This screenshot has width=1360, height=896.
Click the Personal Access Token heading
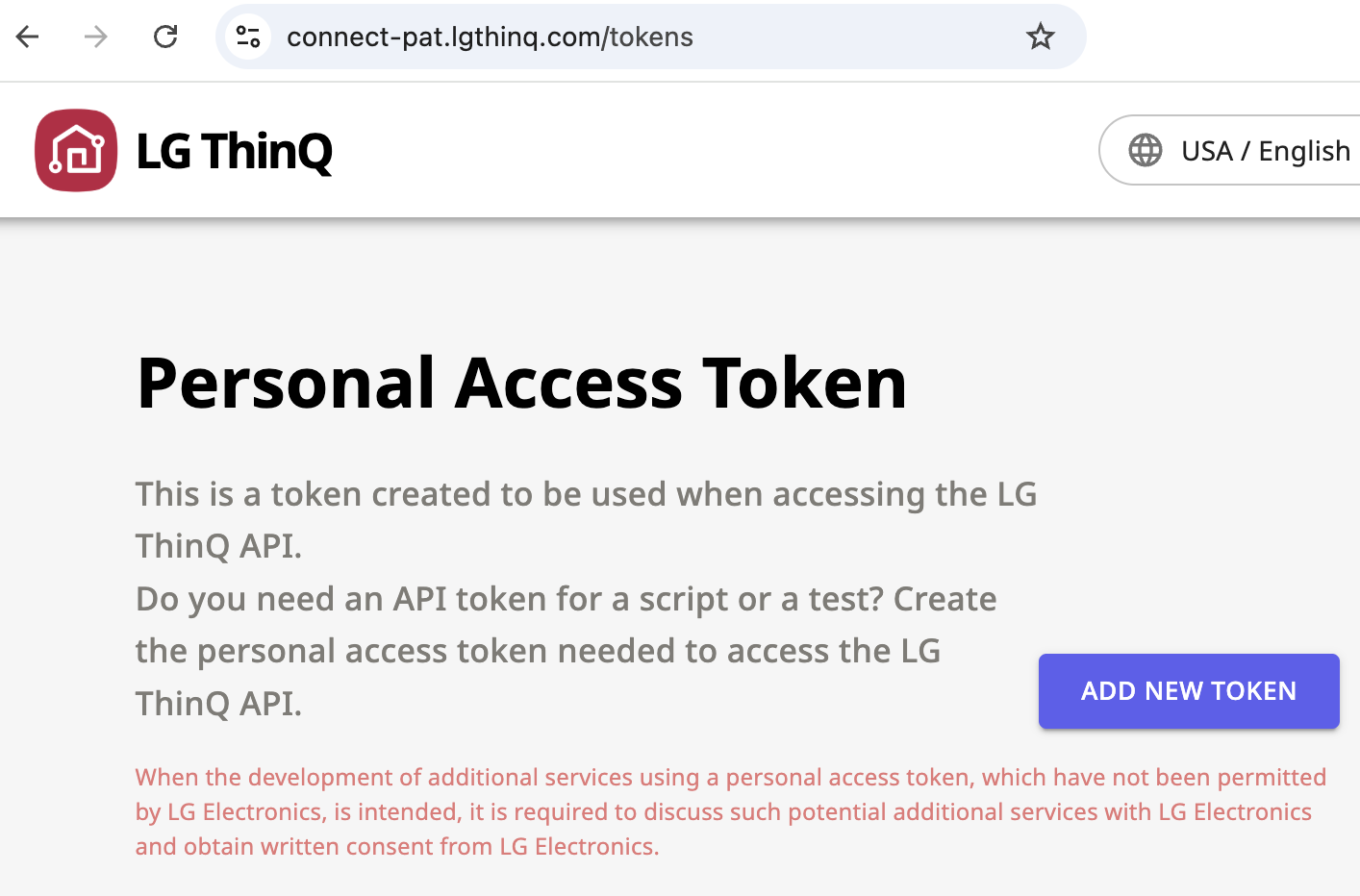(521, 383)
